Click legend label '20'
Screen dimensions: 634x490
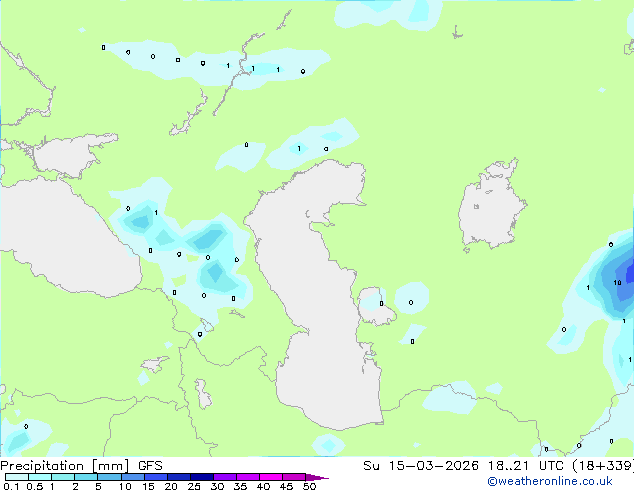point(171,486)
